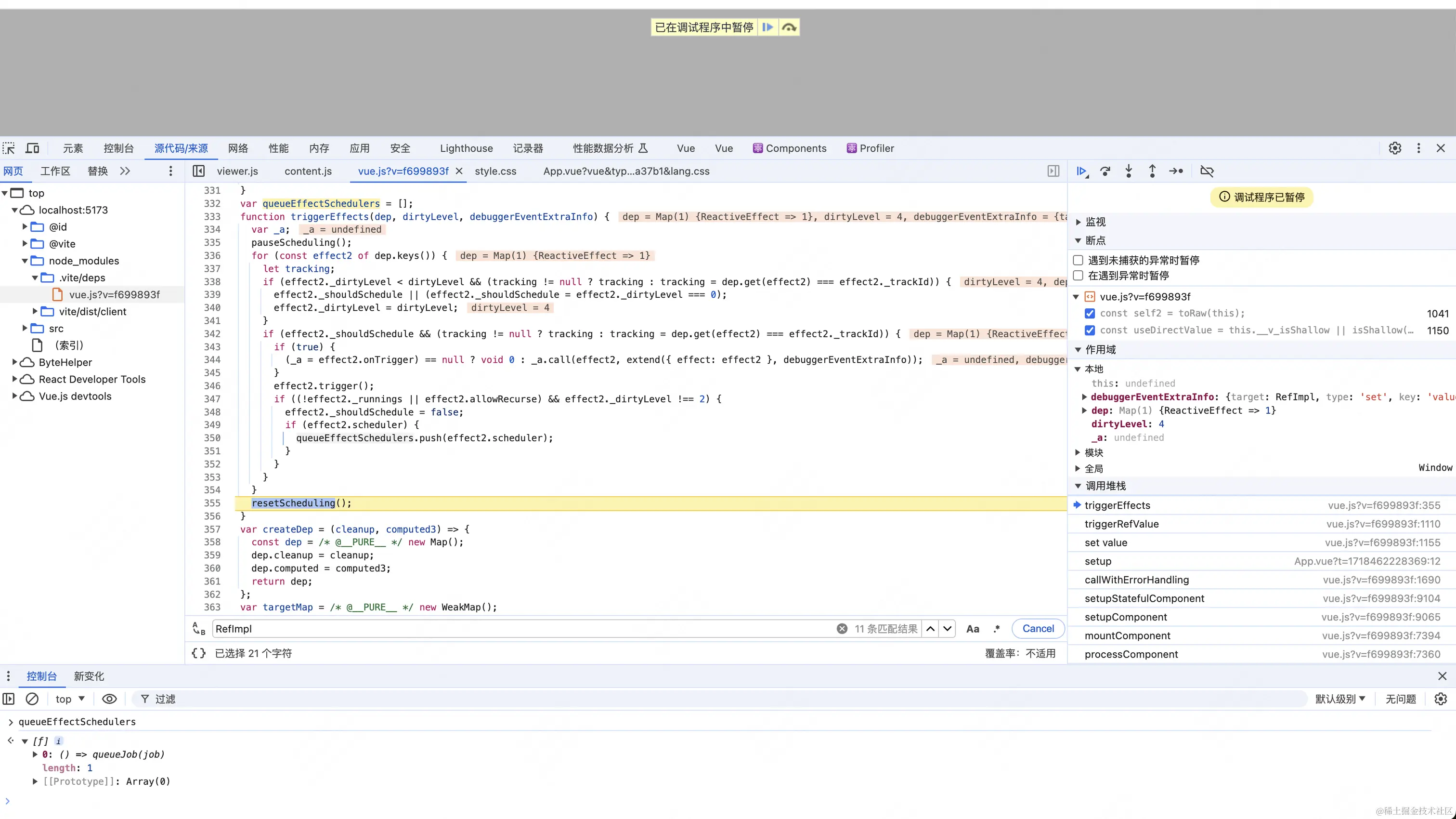Image resolution: width=1456 pixels, height=819 pixels.
Task: Deactivate breakpoints icon in debugger toolbar
Action: pos(1207,172)
